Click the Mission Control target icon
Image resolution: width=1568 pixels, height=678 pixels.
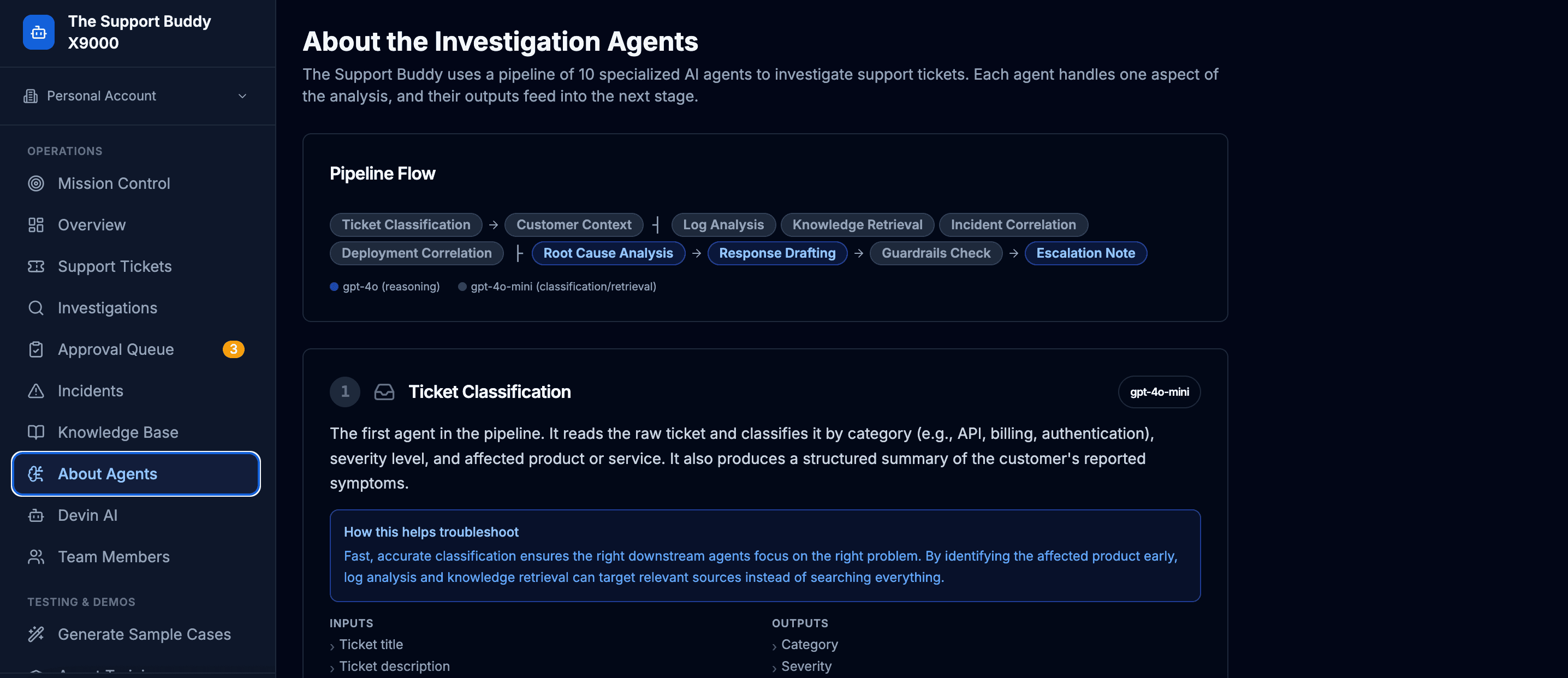coord(36,183)
